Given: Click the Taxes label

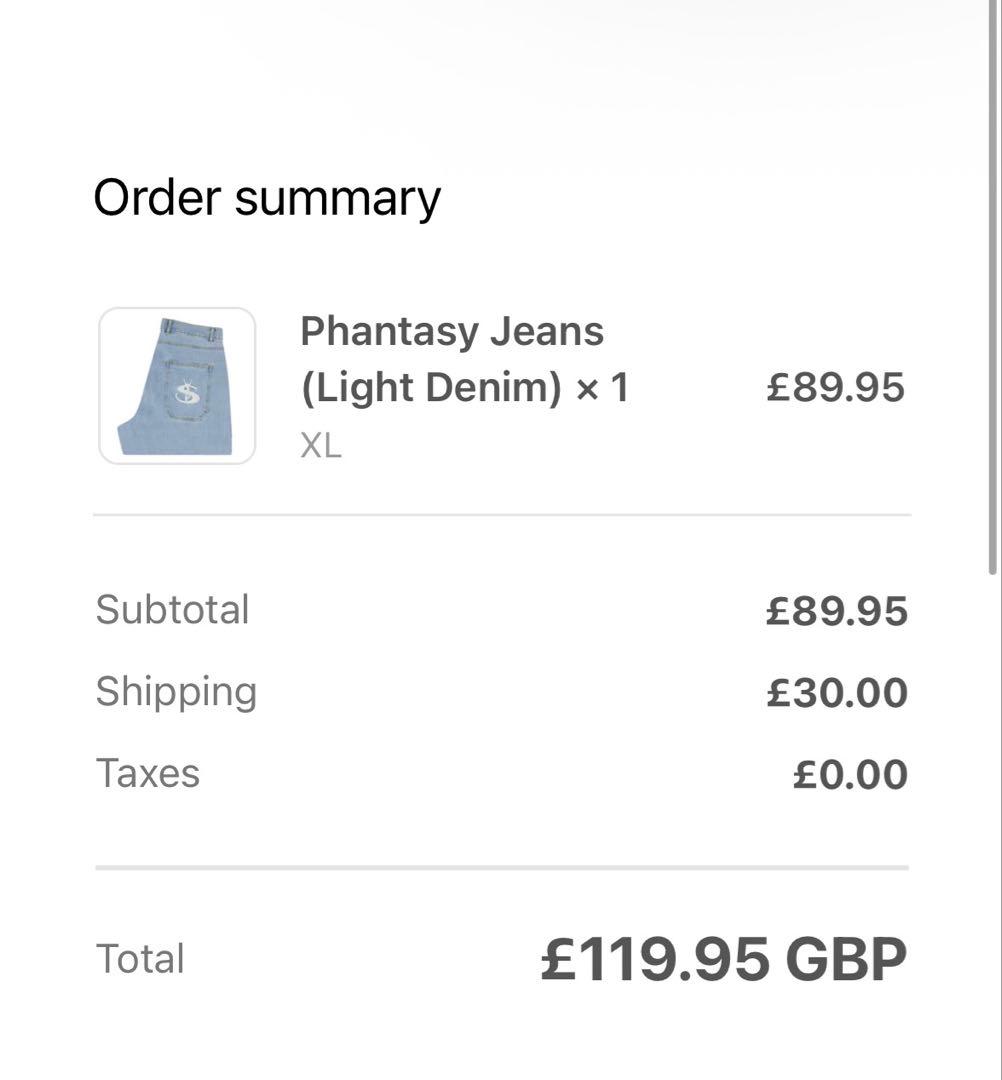Looking at the screenshot, I should click(148, 774).
